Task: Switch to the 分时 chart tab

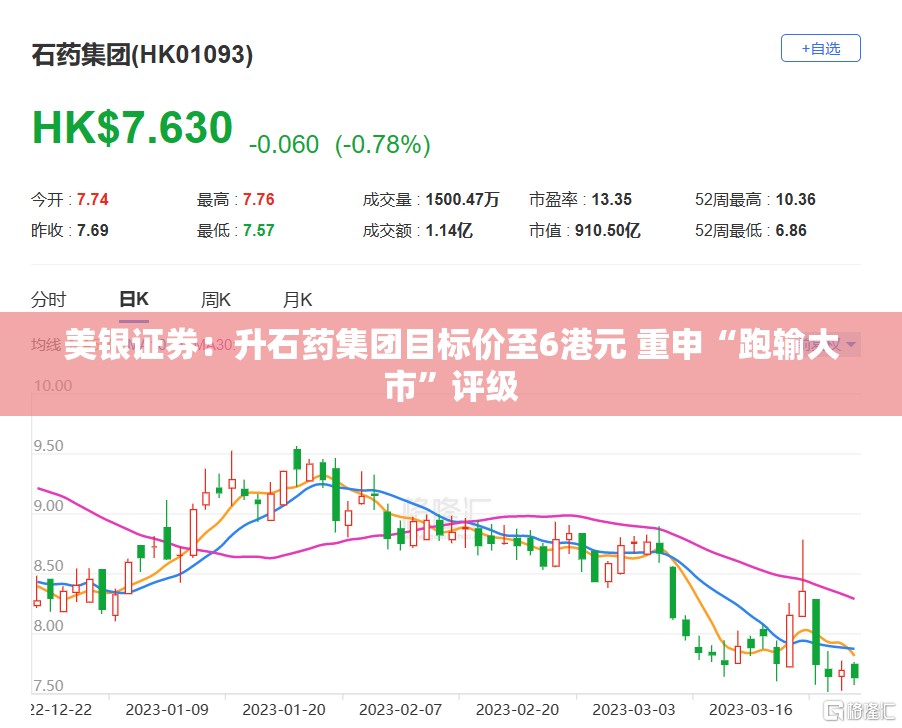Action: 48,300
